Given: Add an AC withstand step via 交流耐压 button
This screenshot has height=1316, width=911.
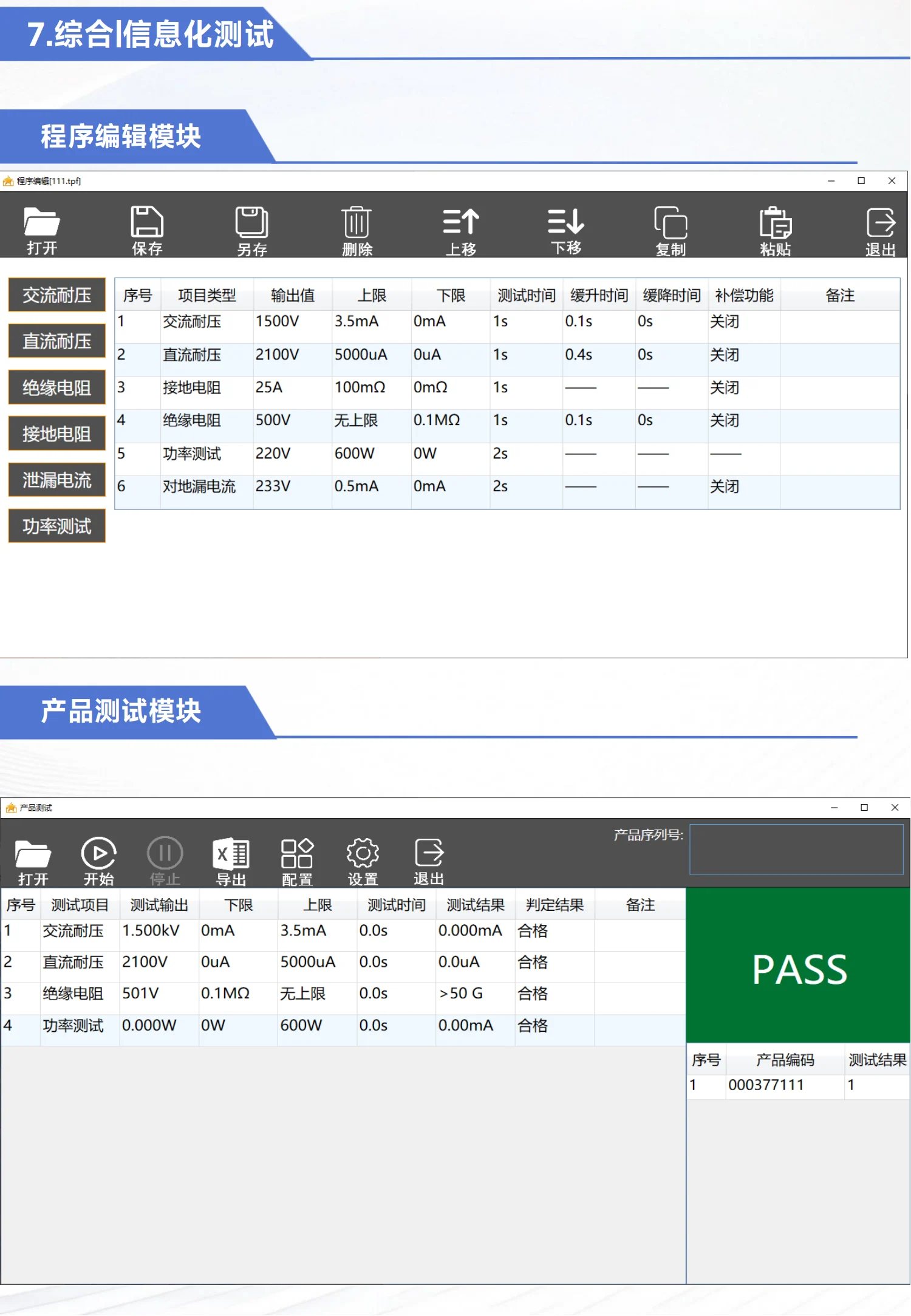Looking at the screenshot, I should pyautogui.click(x=56, y=295).
